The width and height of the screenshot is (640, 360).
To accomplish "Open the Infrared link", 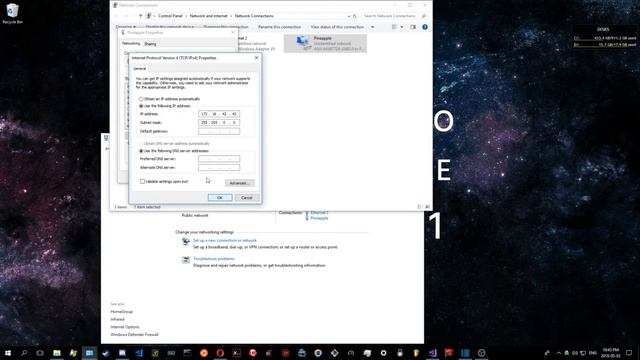I will [x=118, y=320].
